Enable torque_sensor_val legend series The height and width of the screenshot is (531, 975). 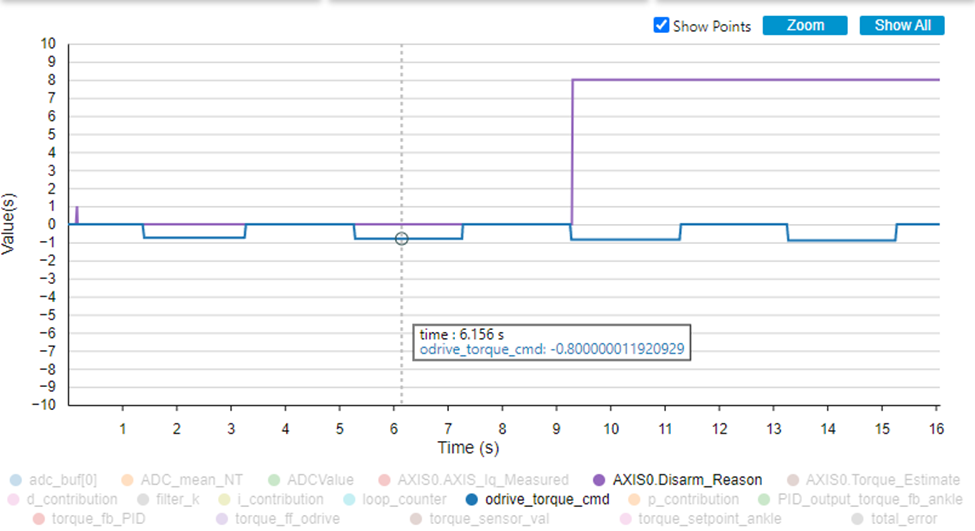point(475,519)
